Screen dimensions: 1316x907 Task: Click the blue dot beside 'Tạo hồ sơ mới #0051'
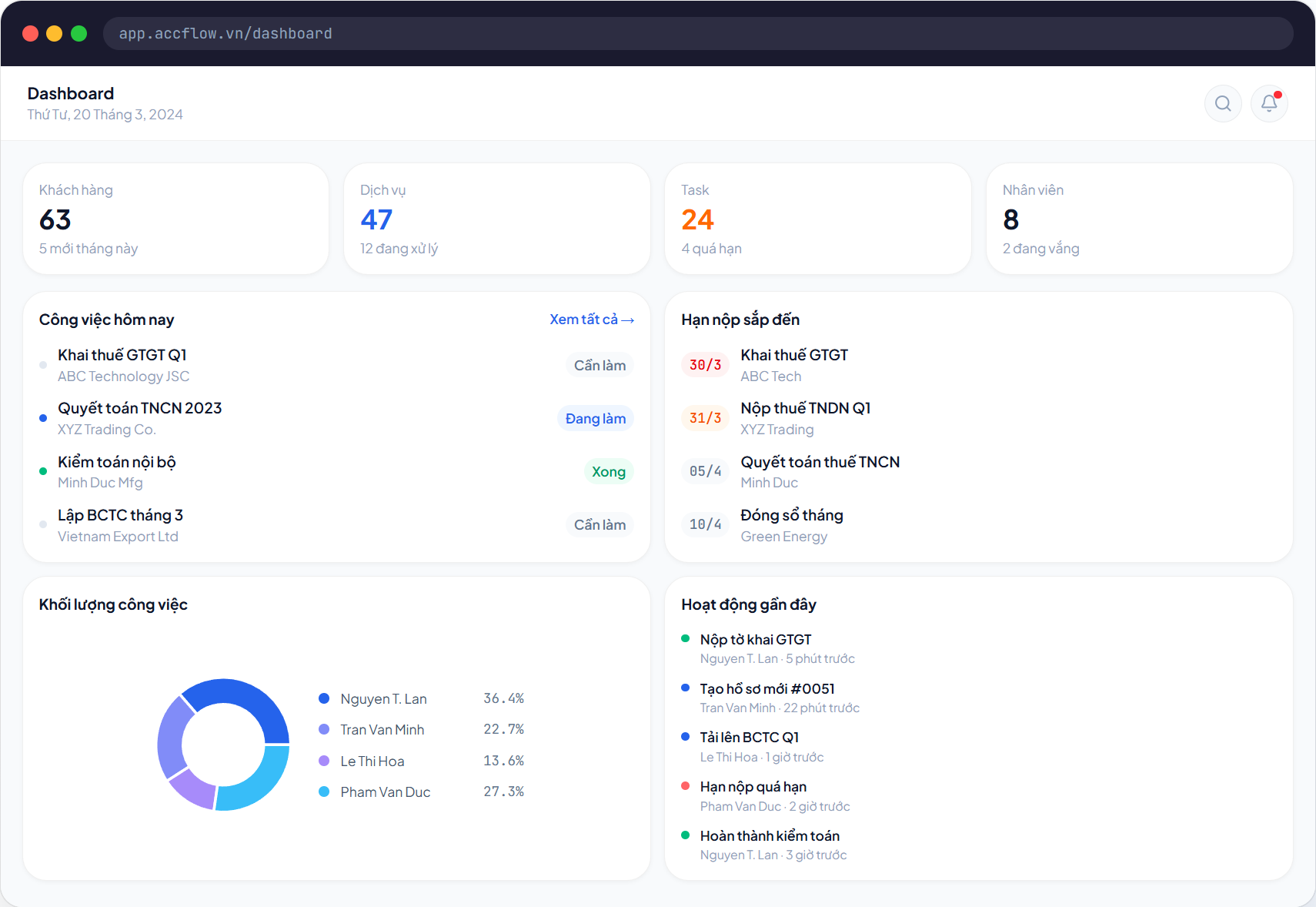(685, 688)
